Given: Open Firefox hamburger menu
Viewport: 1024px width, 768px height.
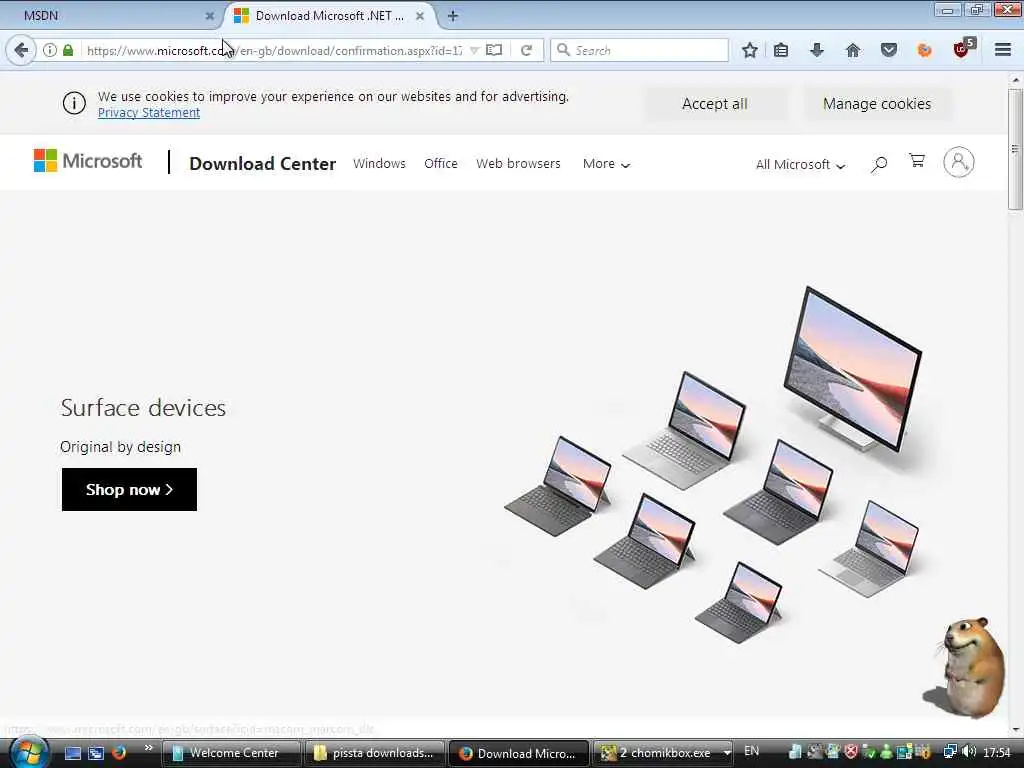Looking at the screenshot, I should click(1003, 50).
